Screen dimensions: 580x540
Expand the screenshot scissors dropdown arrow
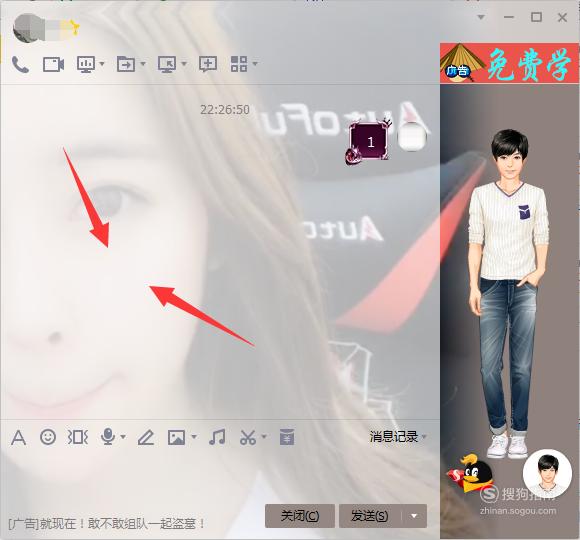(x=264, y=437)
